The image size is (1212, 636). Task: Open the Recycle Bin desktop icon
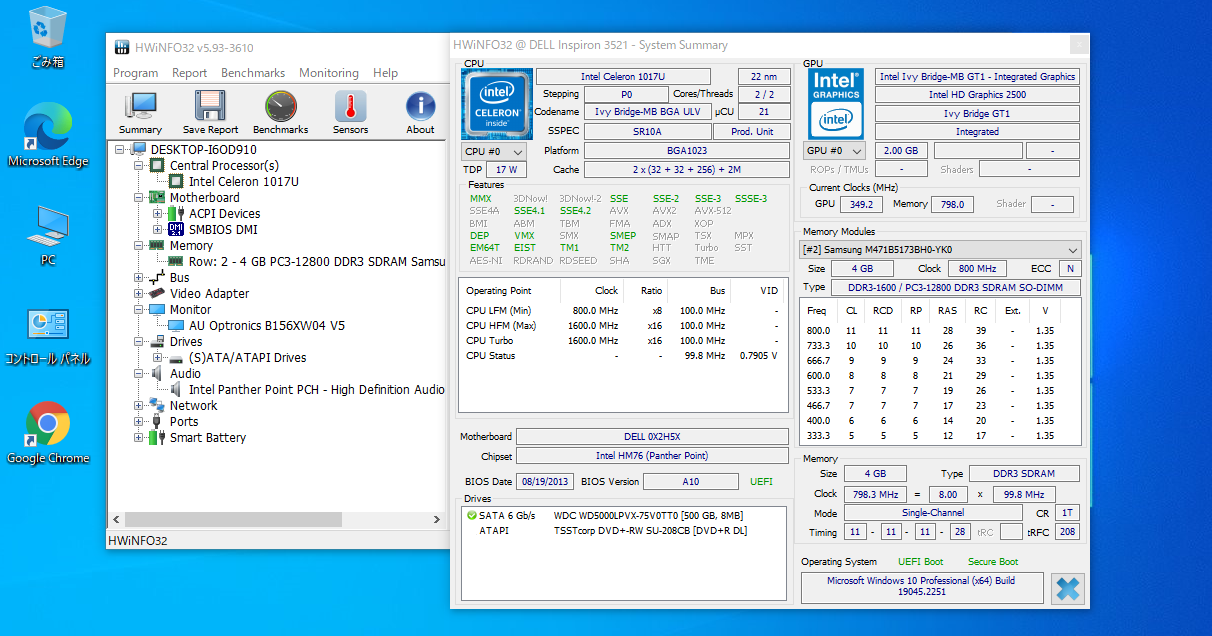point(48,36)
